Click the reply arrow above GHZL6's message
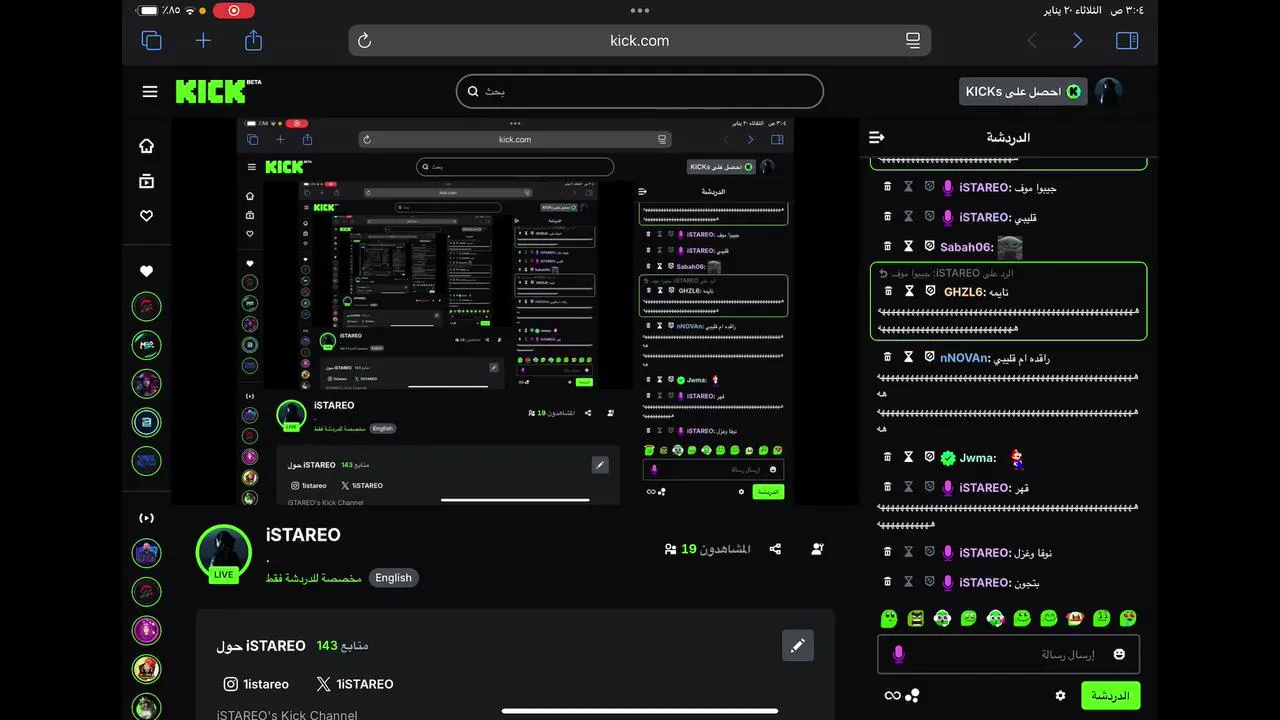 pyautogui.click(x=883, y=273)
